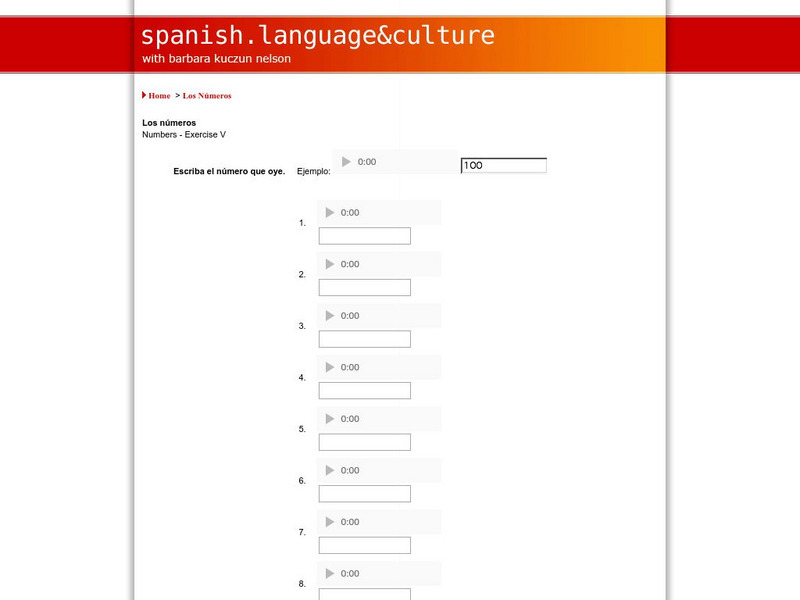Image resolution: width=800 pixels, height=600 pixels.
Task: Play audio for question 5
Action: (330, 419)
